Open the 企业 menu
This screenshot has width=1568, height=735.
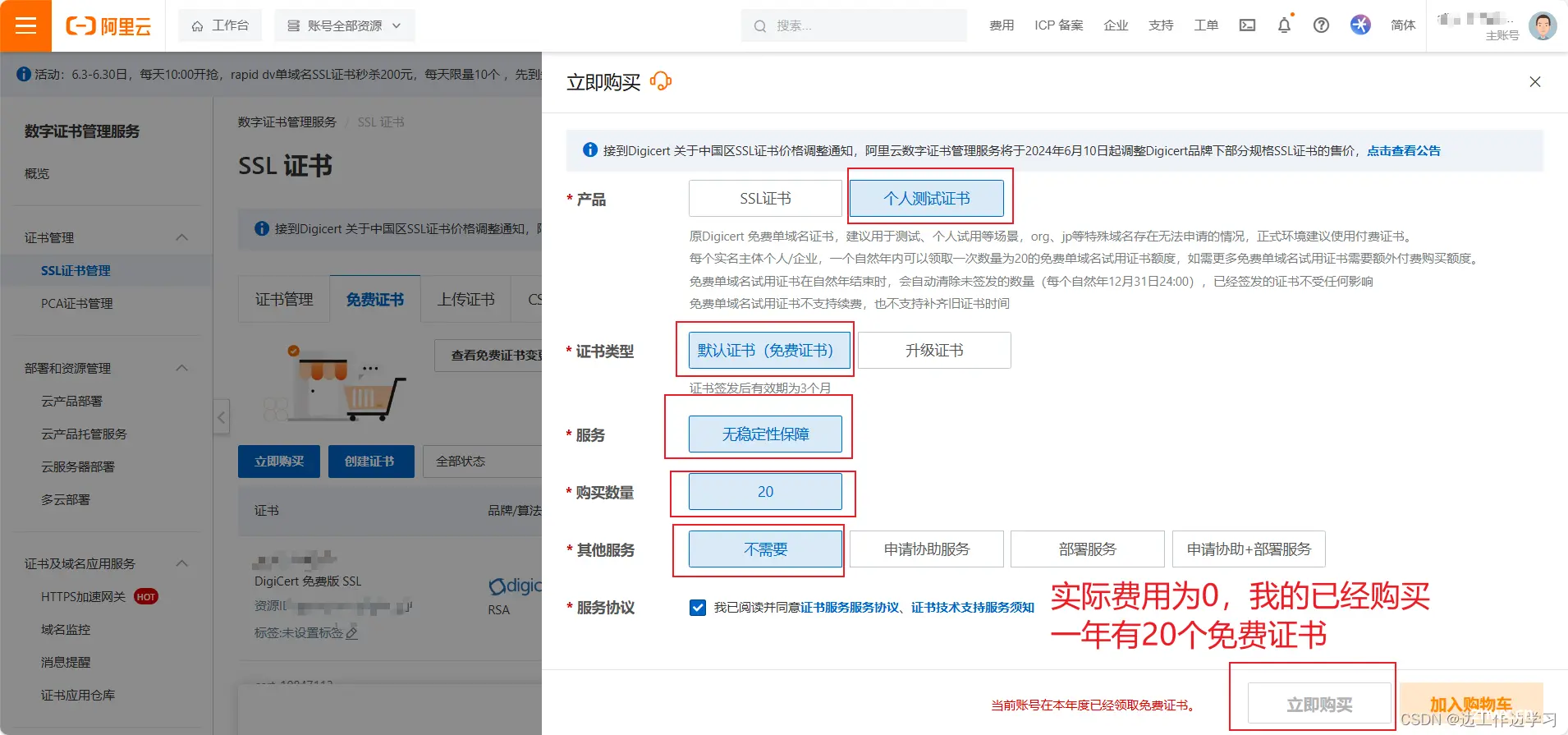(1116, 25)
